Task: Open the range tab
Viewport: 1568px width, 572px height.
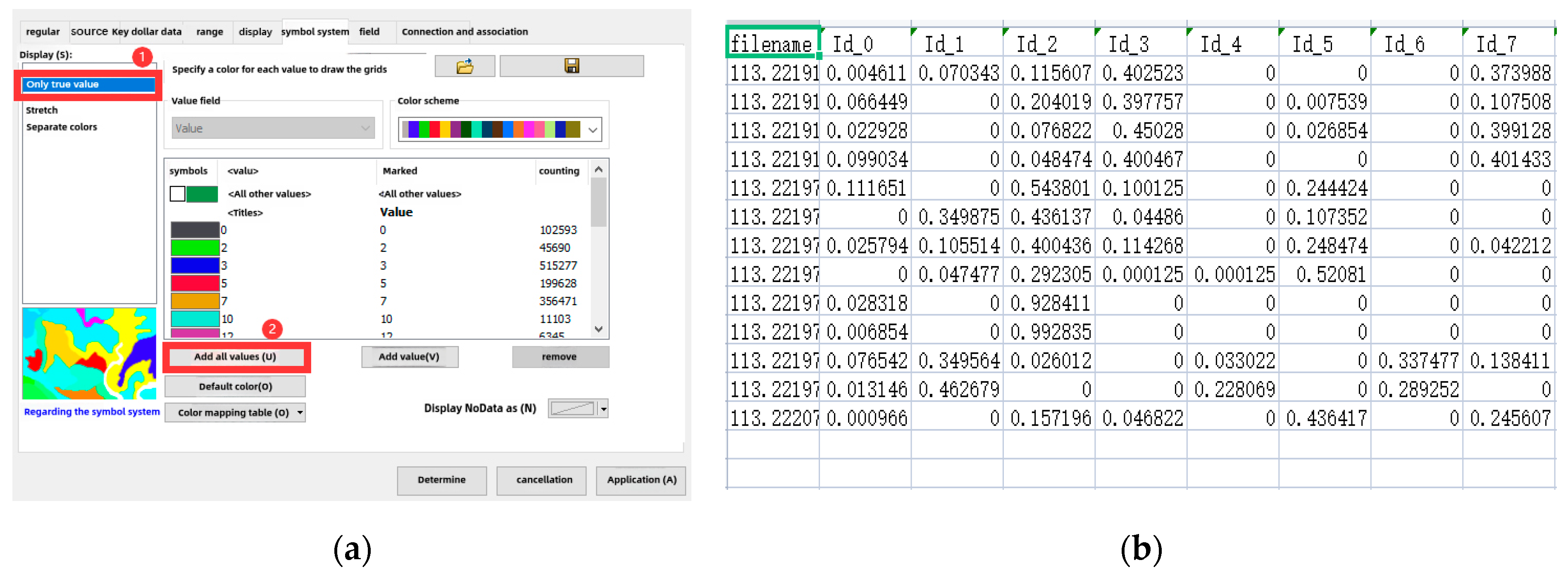Action: tap(210, 32)
